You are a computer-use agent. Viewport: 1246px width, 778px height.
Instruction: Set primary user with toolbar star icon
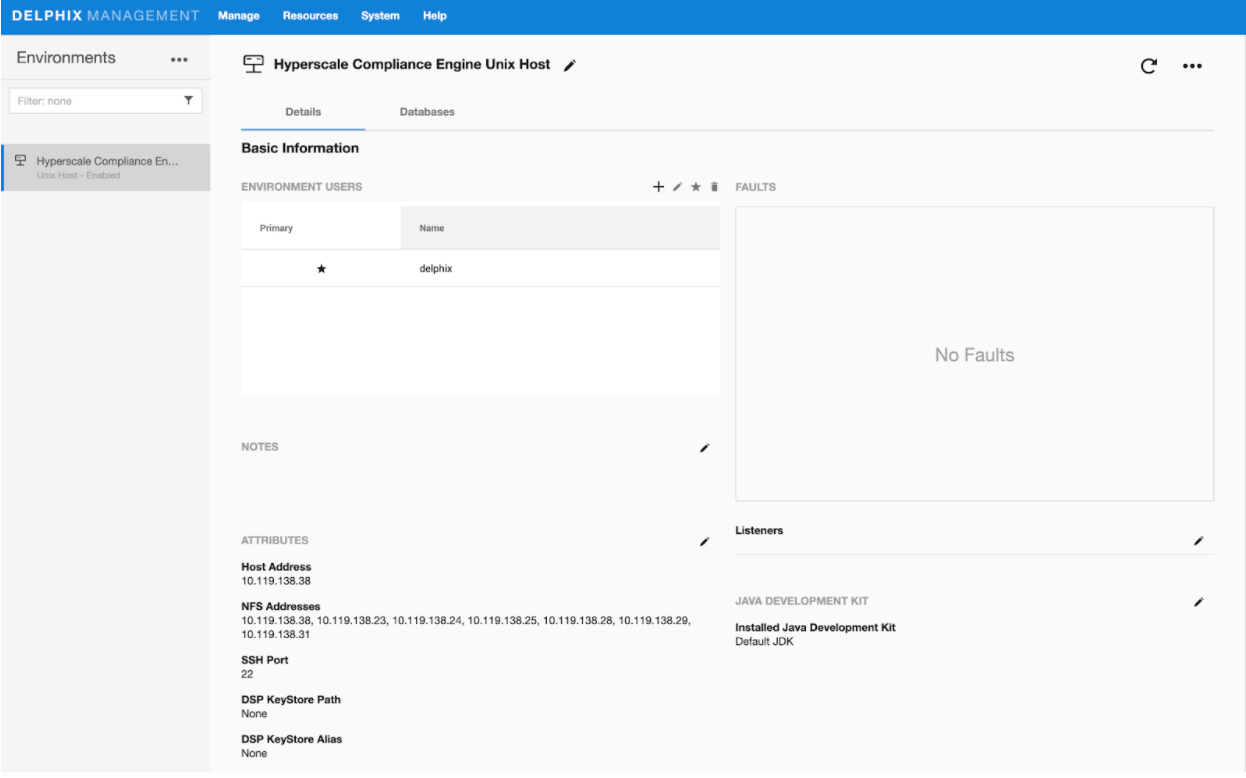click(696, 187)
